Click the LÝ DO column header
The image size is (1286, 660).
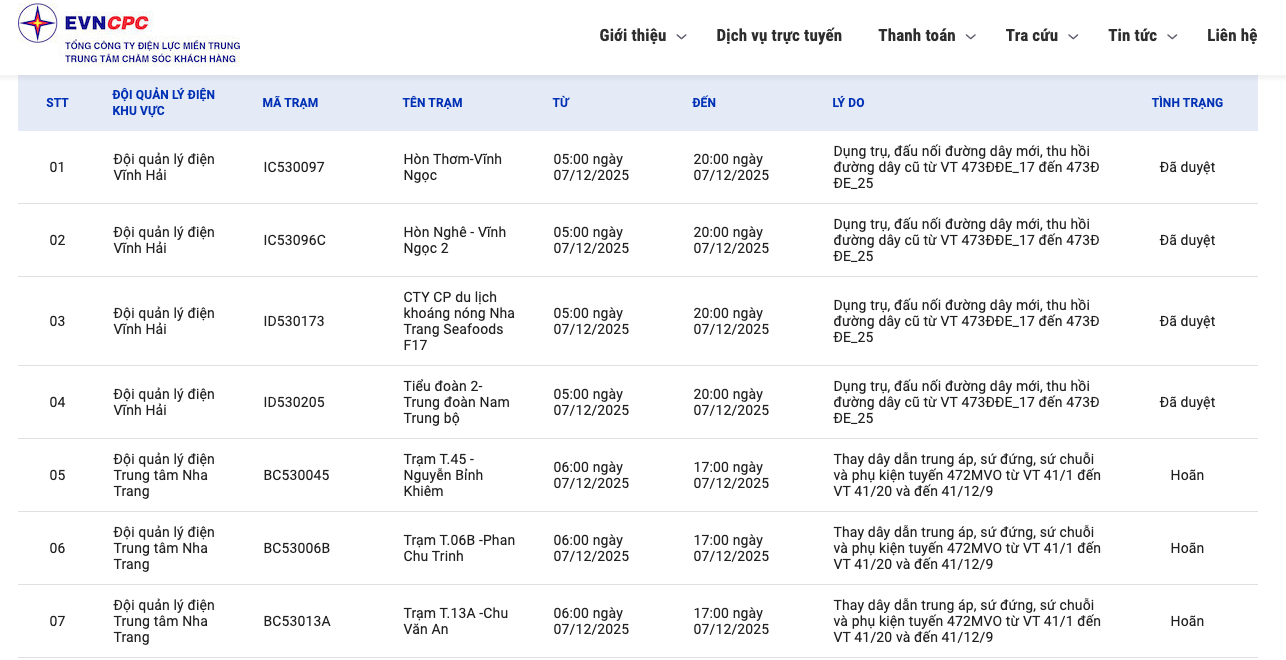pyautogui.click(x=848, y=103)
